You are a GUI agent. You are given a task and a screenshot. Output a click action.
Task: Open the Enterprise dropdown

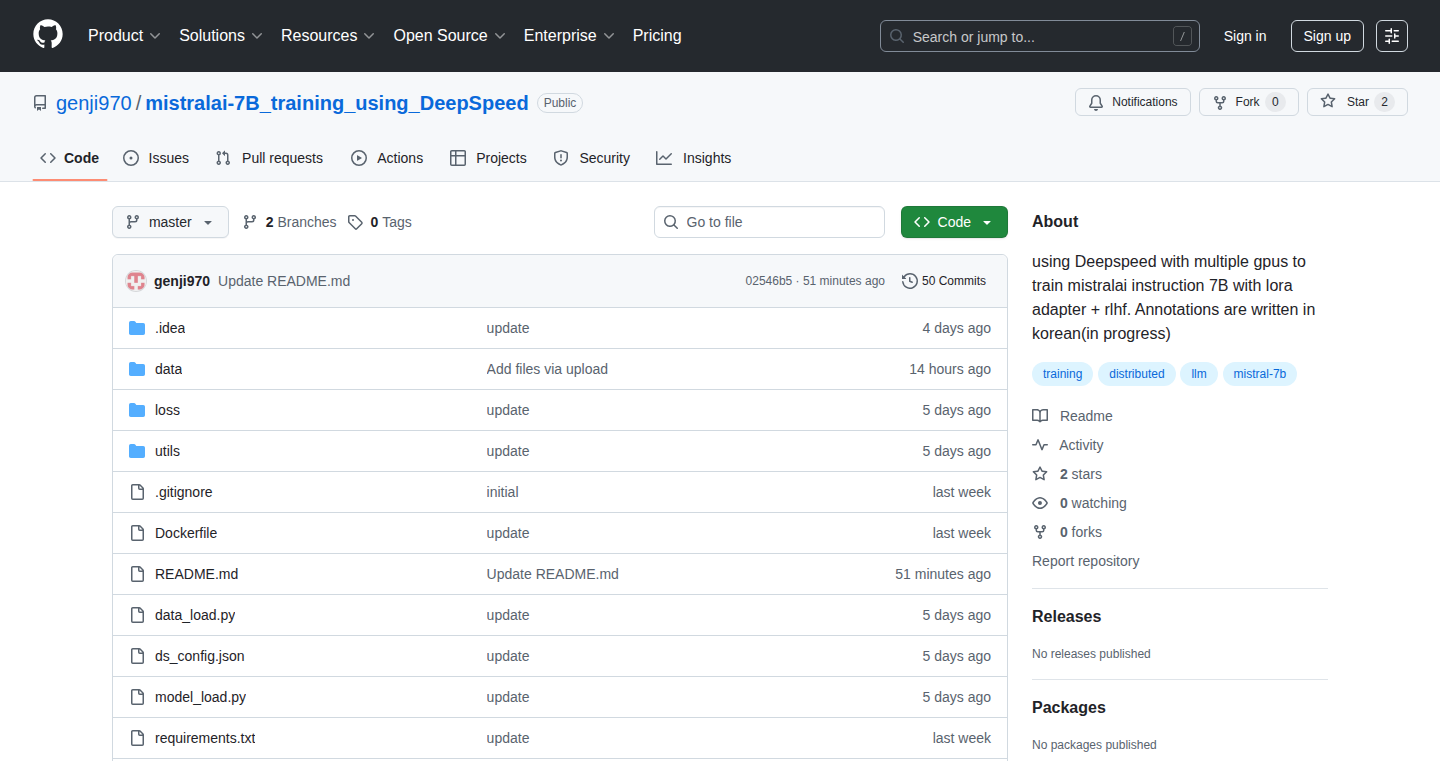coord(569,36)
